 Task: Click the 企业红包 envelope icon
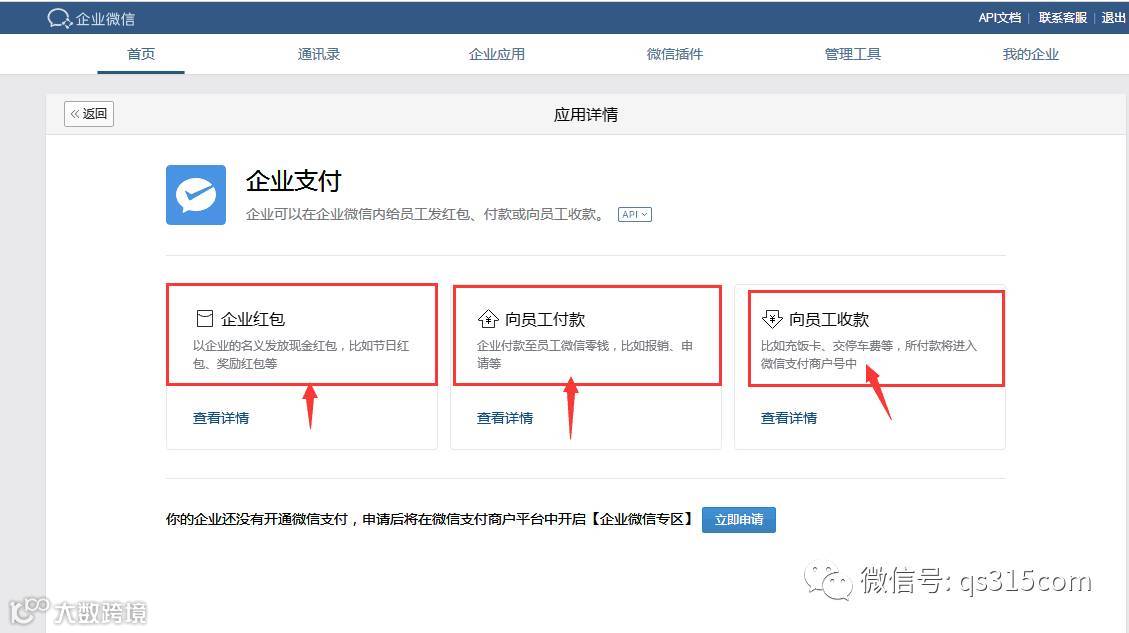pos(204,318)
